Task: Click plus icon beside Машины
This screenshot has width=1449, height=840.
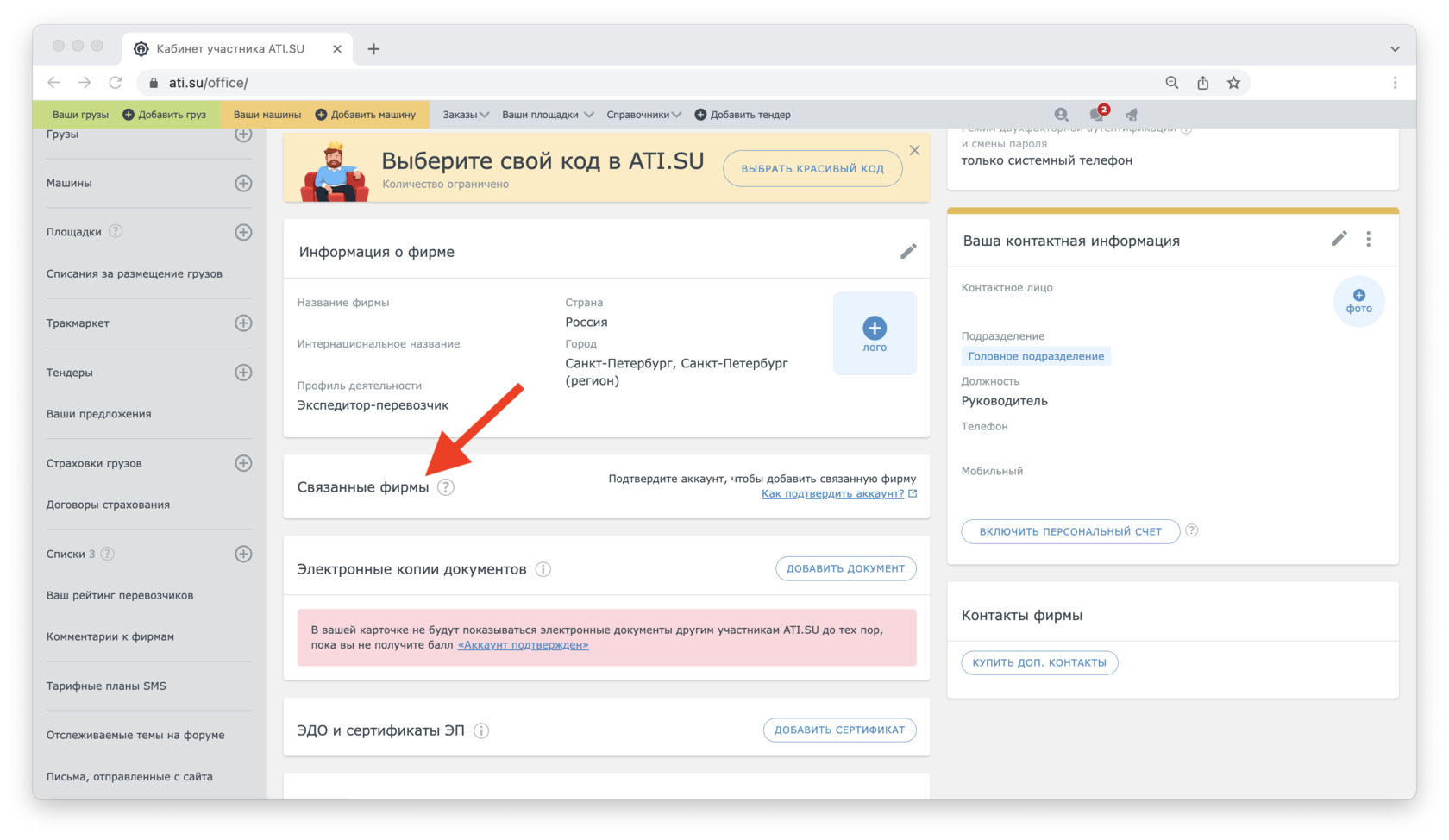Action: (x=243, y=183)
